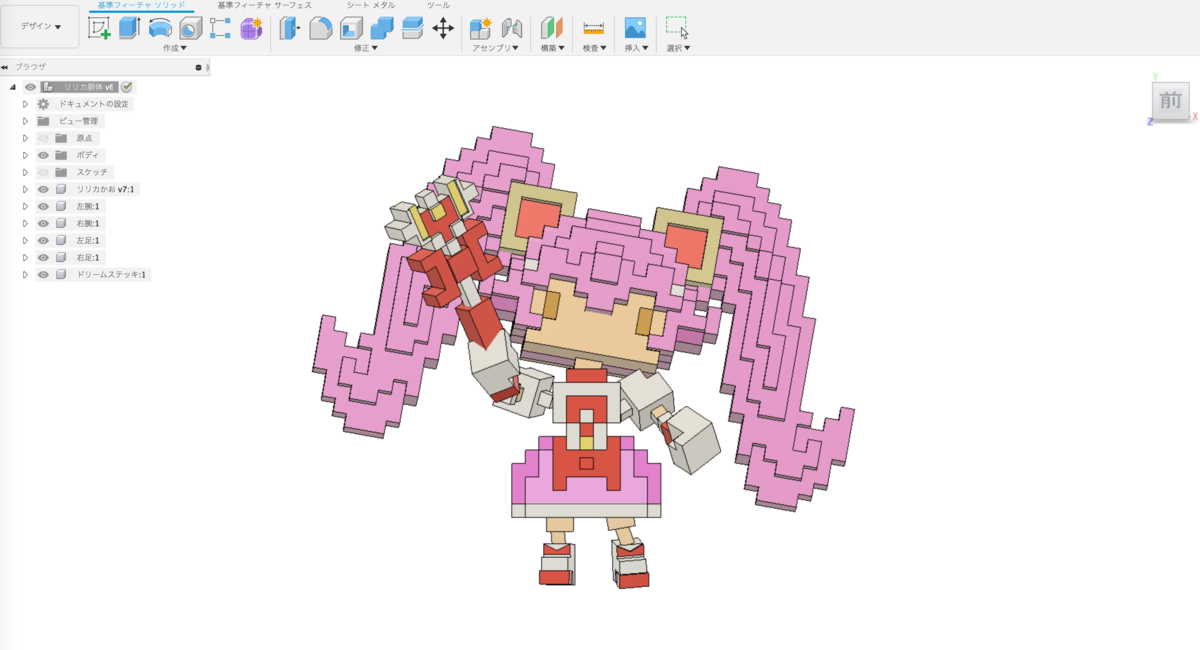Viewport: 1200px width, 650px height.
Task: Hide the ドリームステッキ:1 component
Action: coord(43,274)
